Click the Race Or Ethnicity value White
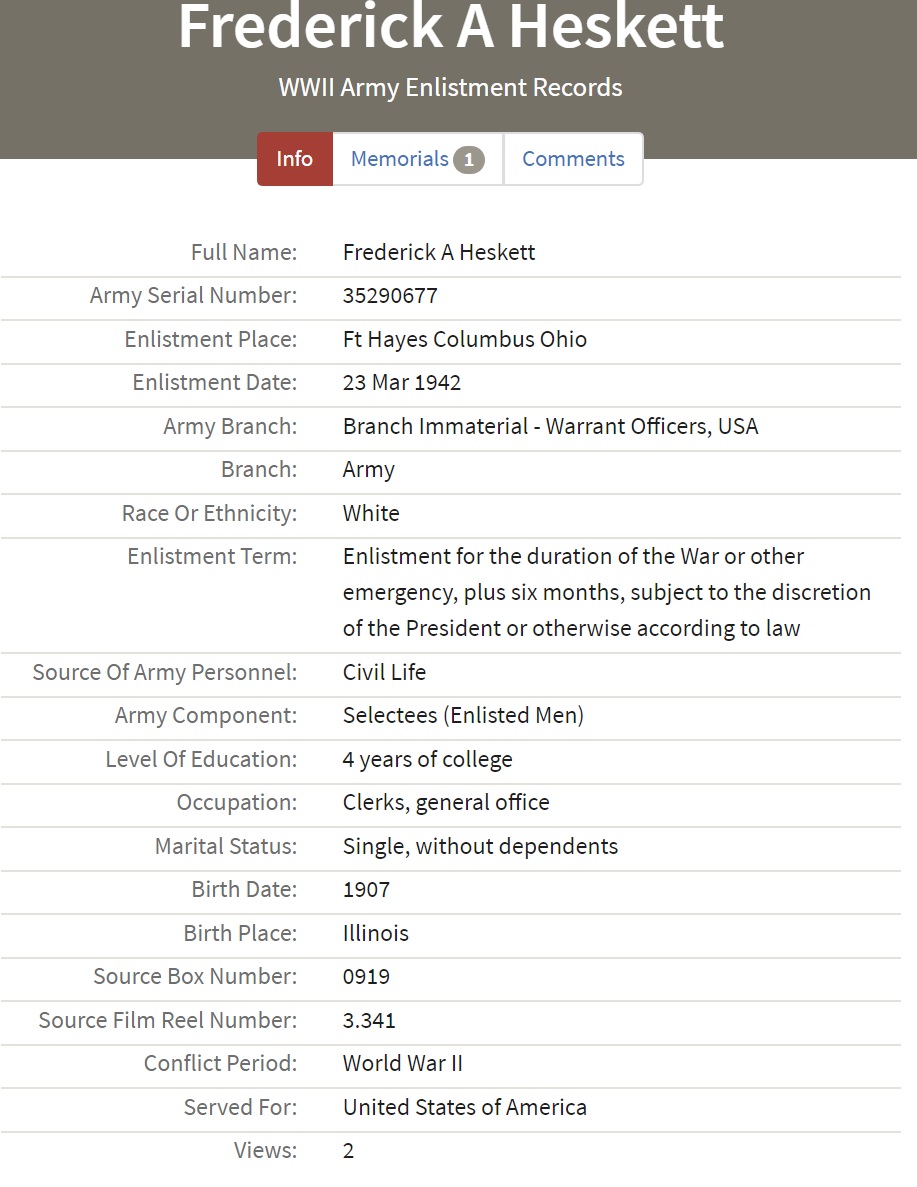This screenshot has width=917, height=1187. pyautogui.click(x=371, y=513)
